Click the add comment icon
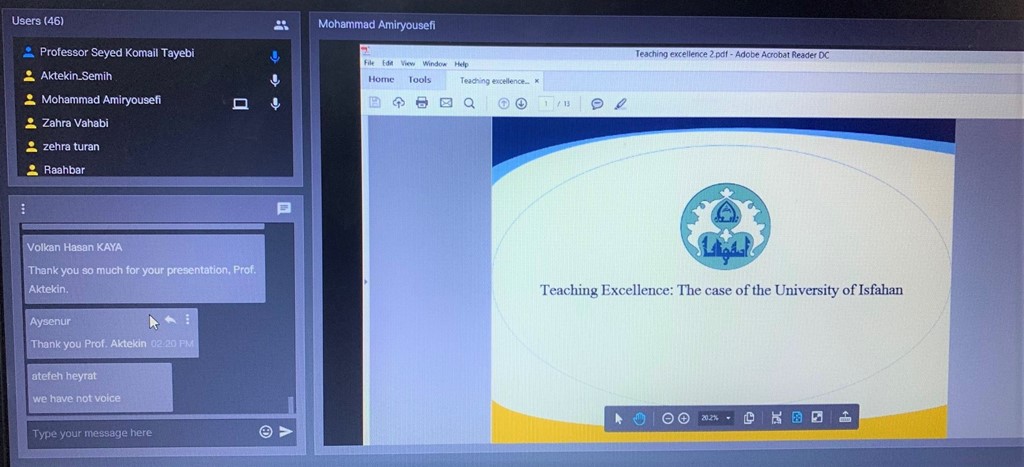Viewport: 1024px width, 467px height. [597, 104]
